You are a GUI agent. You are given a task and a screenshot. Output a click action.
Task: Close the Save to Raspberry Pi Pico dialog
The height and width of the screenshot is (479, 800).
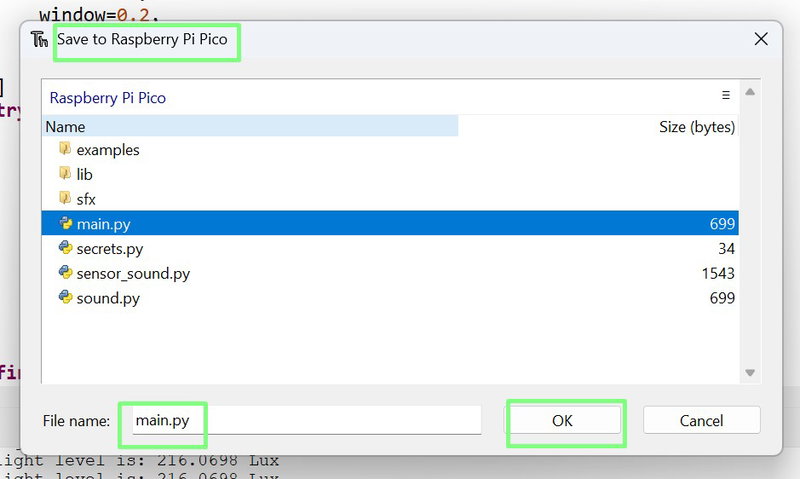[761, 39]
